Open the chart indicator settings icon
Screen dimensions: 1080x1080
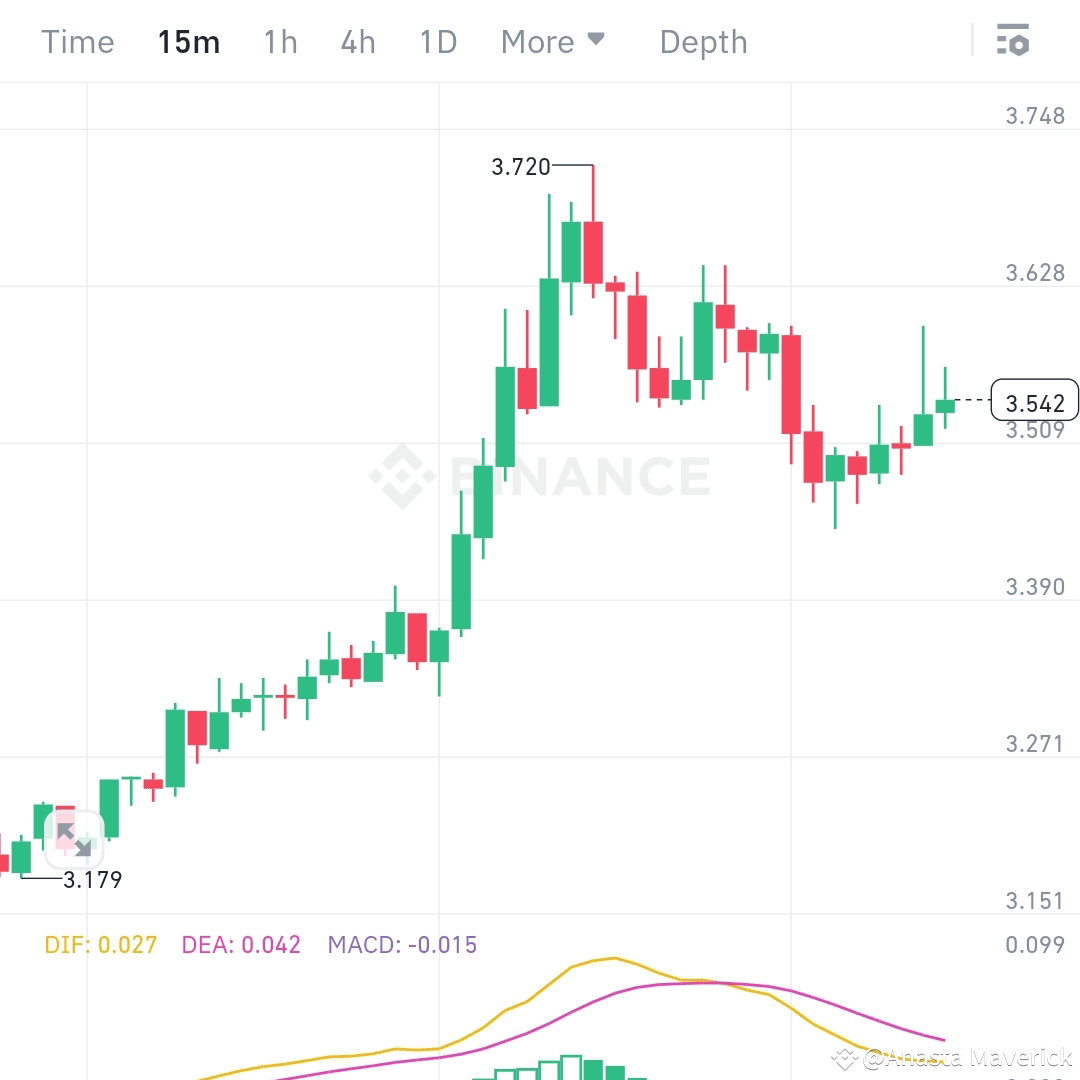click(1014, 41)
